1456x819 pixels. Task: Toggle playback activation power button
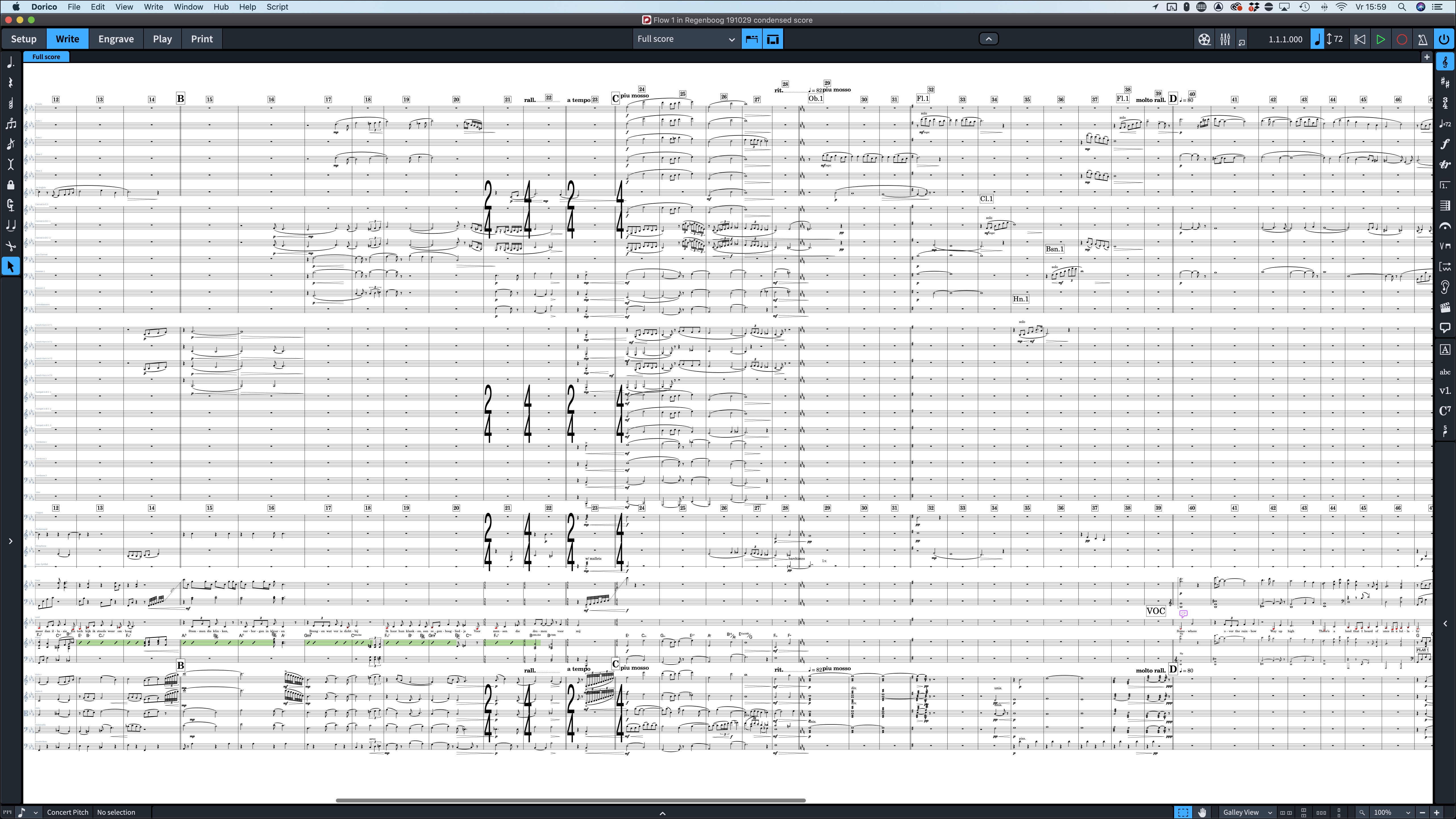[1443, 39]
